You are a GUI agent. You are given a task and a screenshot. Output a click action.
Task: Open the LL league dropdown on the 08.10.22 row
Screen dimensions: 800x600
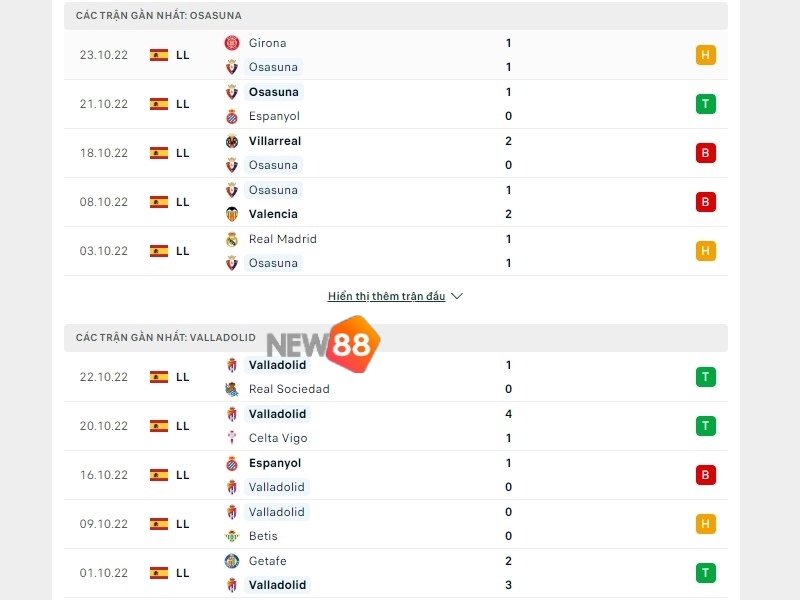point(183,201)
